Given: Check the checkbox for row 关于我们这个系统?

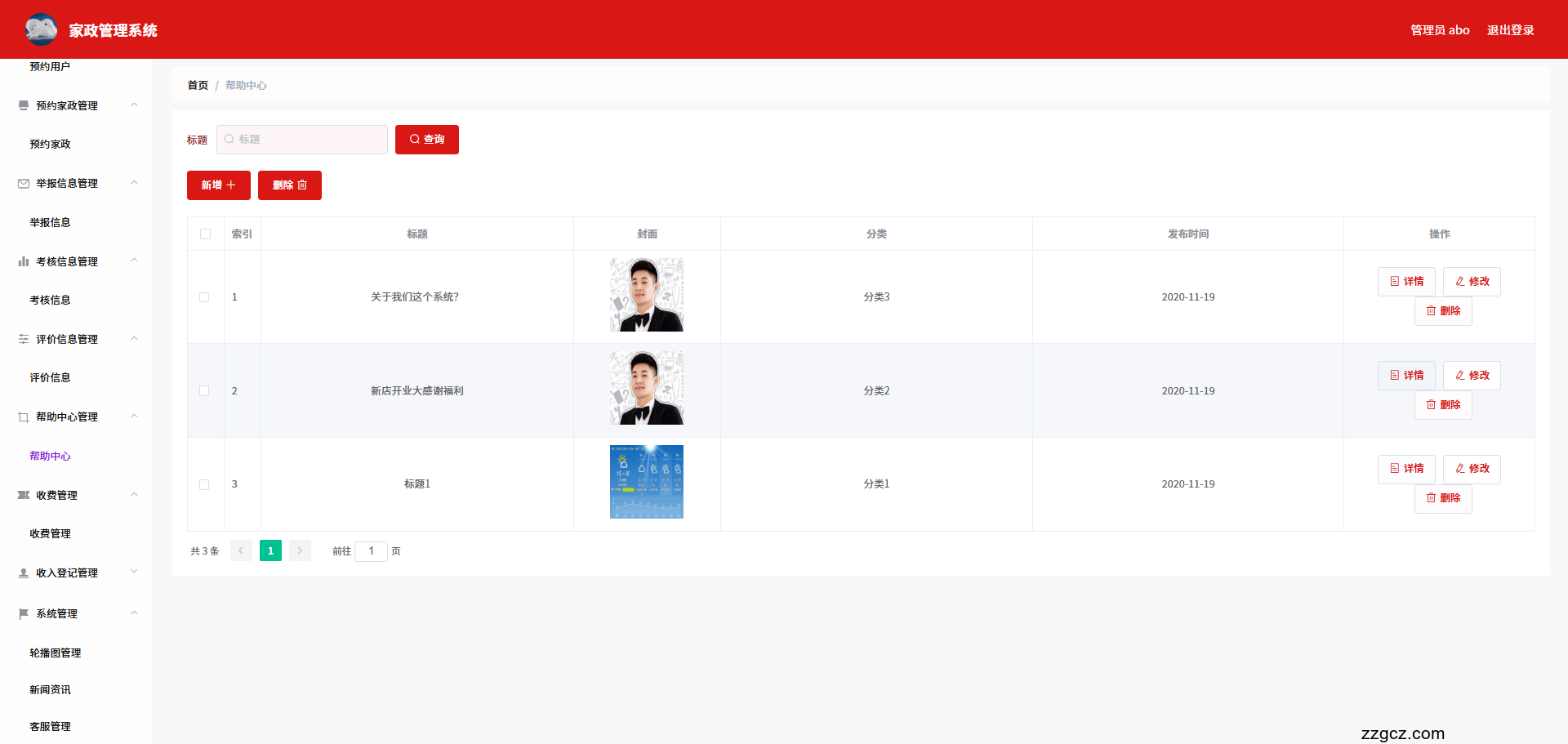Looking at the screenshot, I should tap(205, 297).
